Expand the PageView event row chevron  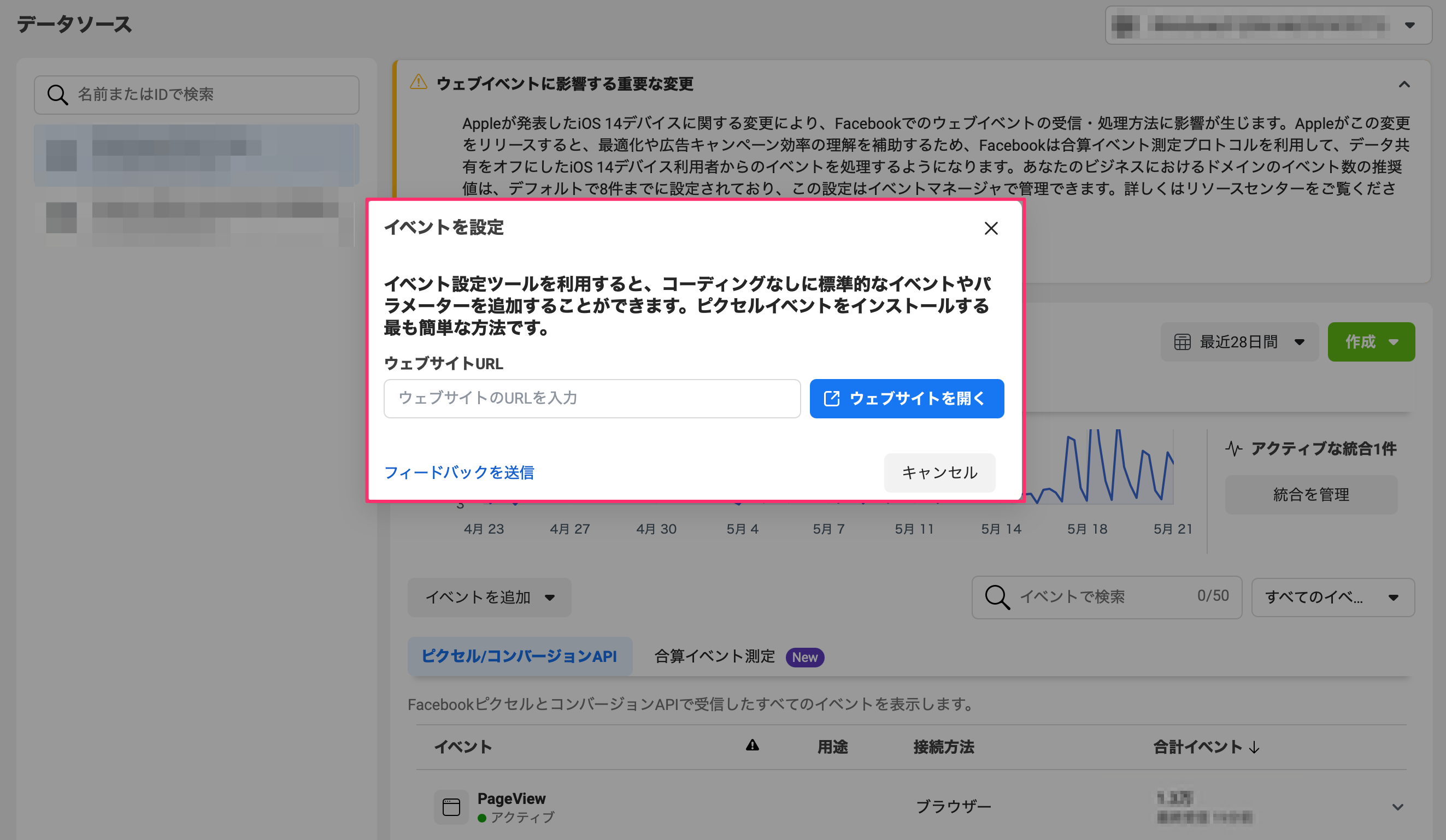[1397, 807]
